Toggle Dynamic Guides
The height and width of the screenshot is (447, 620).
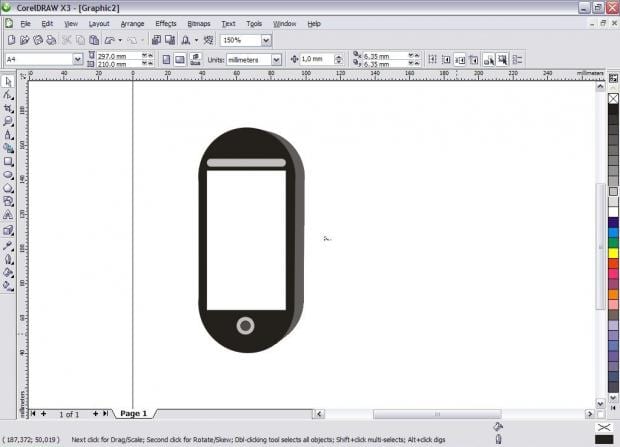[x=473, y=60]
